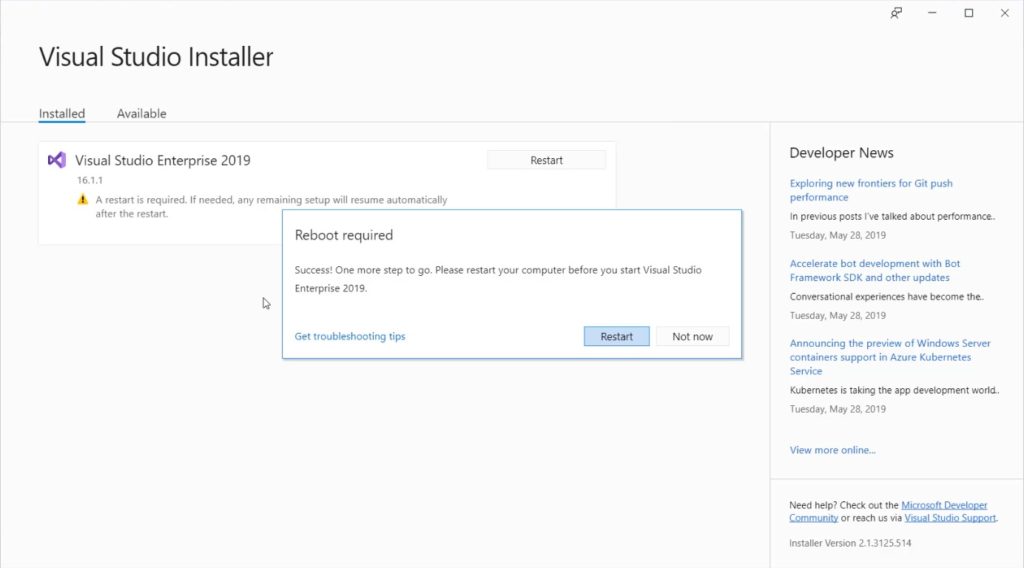The height and width of the screenshot is (568, 1024).
Task: Click the Installer Version 2.1.3125.514 text
Action: pyautogui.click(x=850, y=543)
